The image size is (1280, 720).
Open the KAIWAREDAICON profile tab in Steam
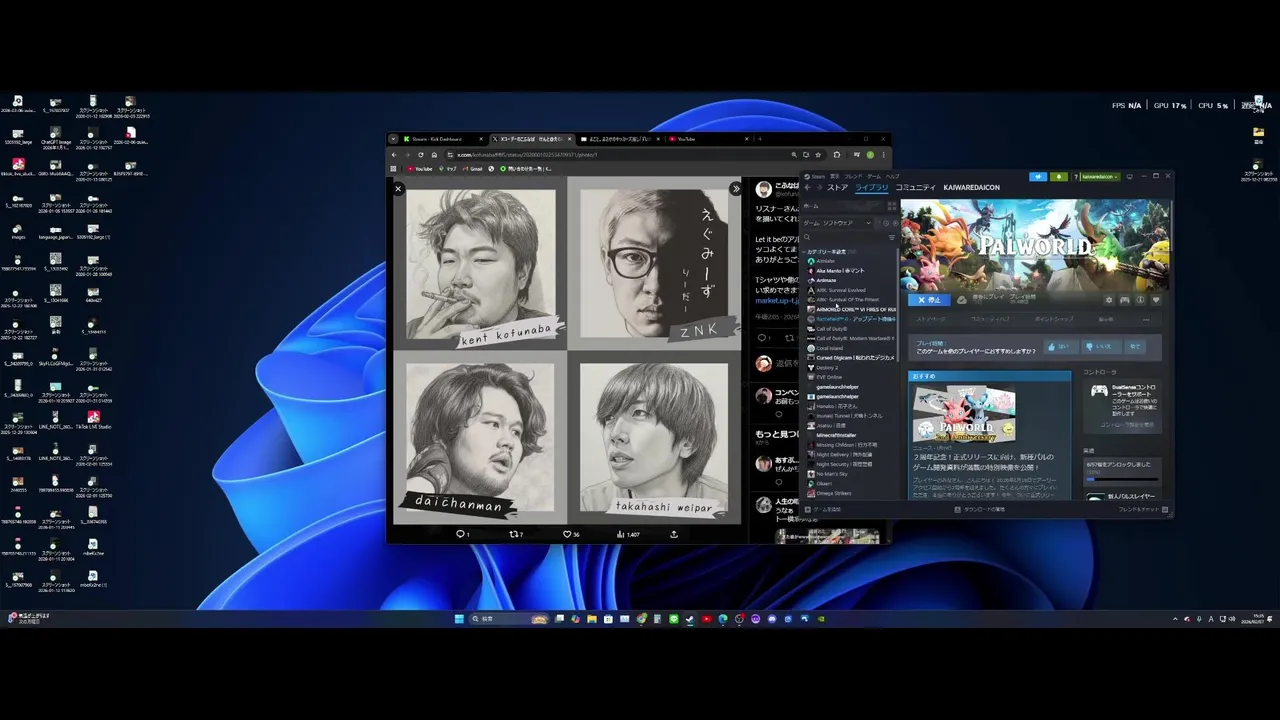(971, 187)
